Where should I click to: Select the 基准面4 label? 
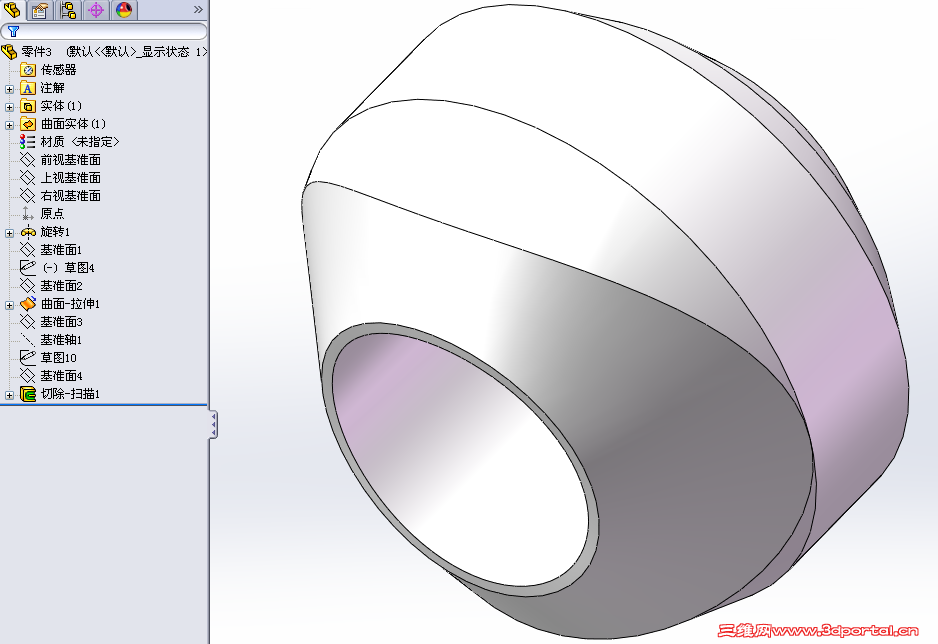coord(61,376)
